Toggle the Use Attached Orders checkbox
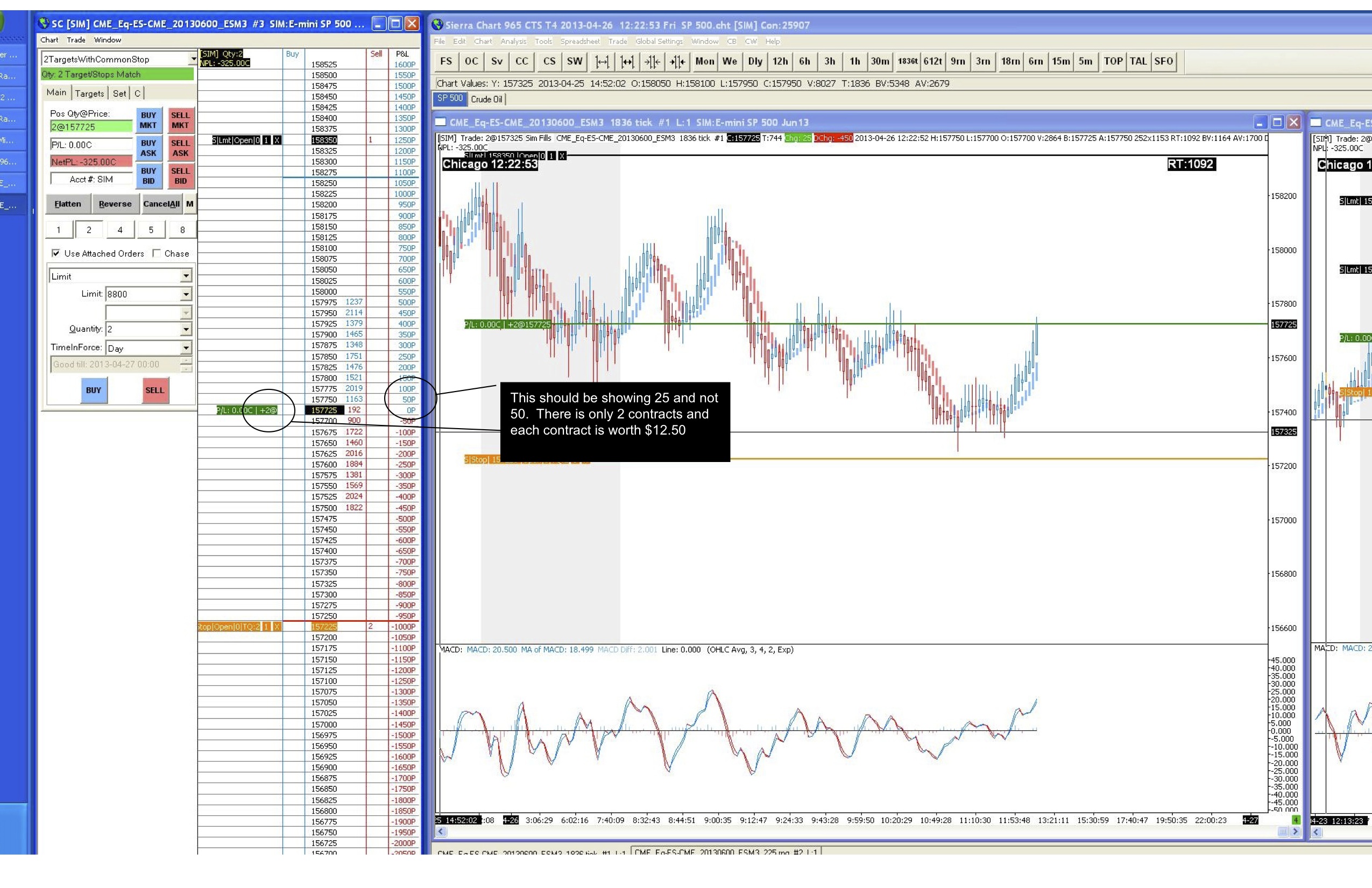 pyautogui.click(x=56, y=253)
